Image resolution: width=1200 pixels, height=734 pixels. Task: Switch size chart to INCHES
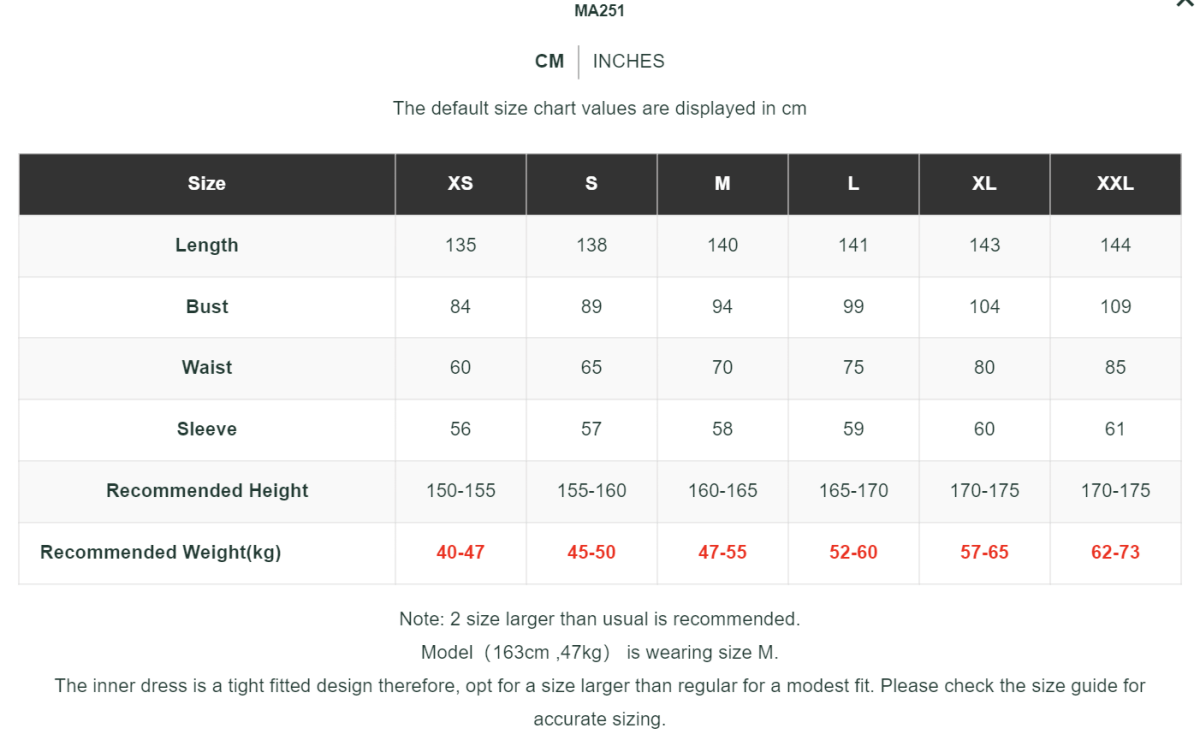tap(628, 61)
